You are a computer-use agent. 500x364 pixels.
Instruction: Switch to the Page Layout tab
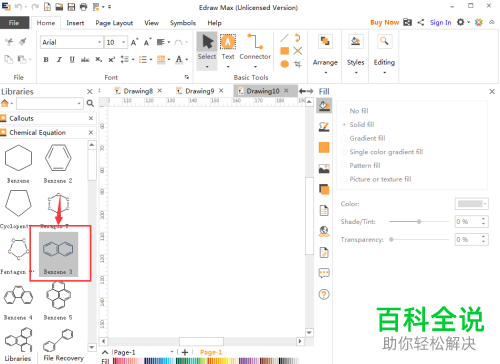tap(114, 23)
